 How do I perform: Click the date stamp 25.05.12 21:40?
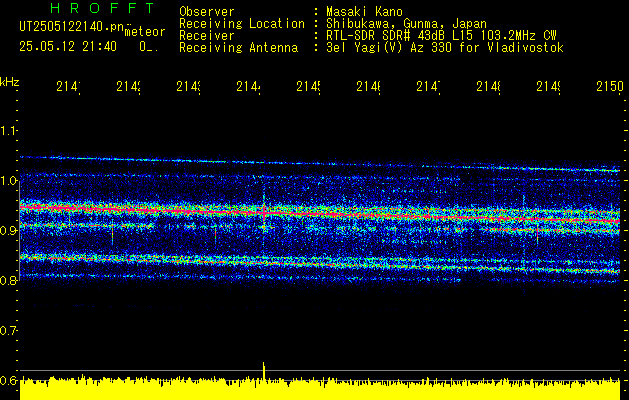click(68, 47)
